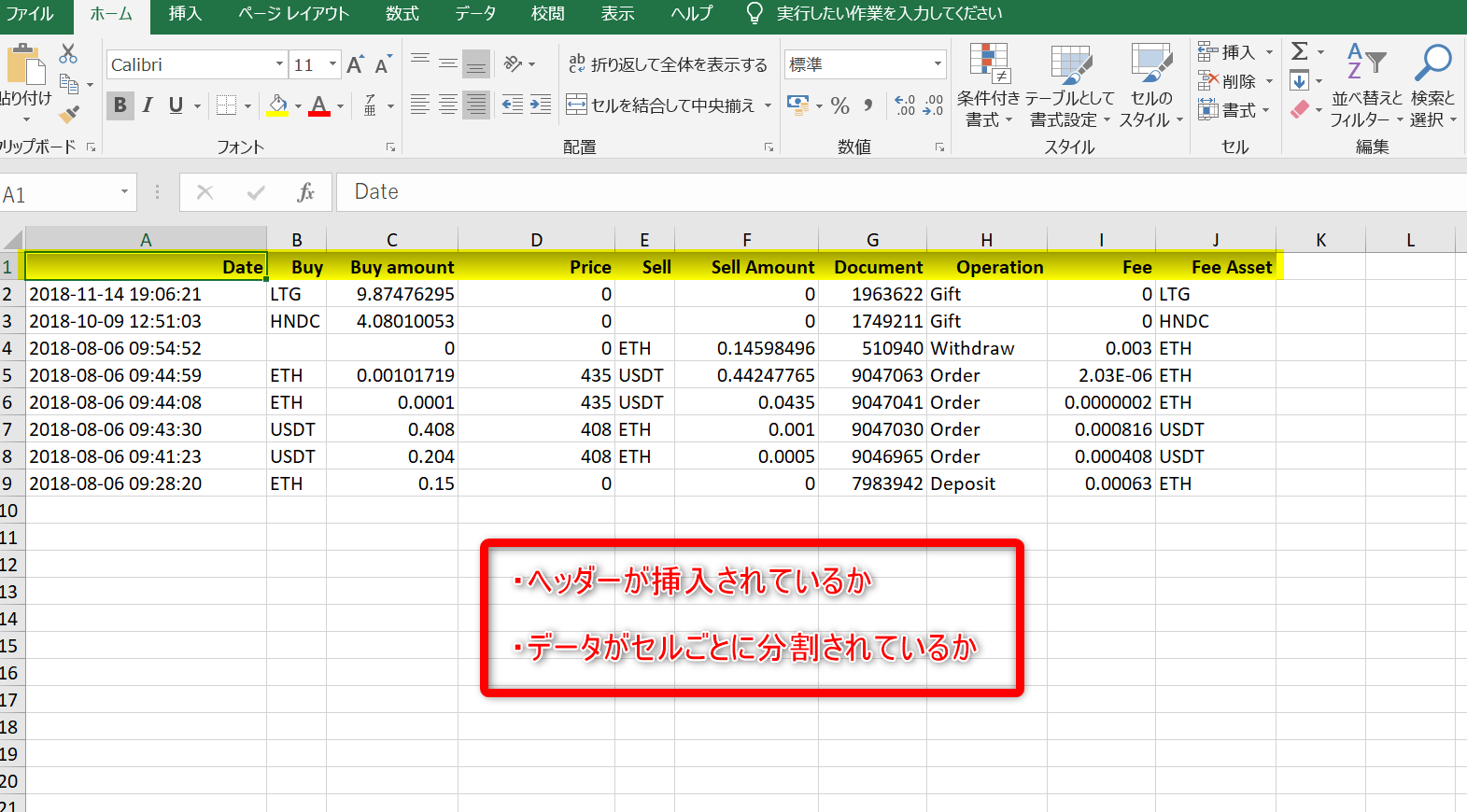Toggle Underline formatting
Viewport: 1467px width, 812px height.
click(176, 105)
